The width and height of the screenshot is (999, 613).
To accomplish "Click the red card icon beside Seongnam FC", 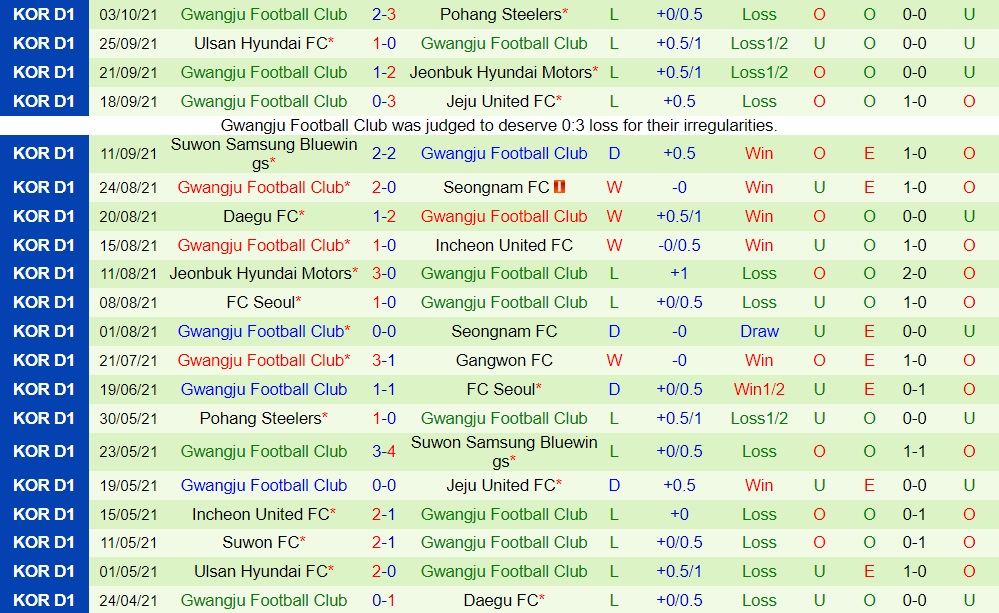I will click(560, 187).
